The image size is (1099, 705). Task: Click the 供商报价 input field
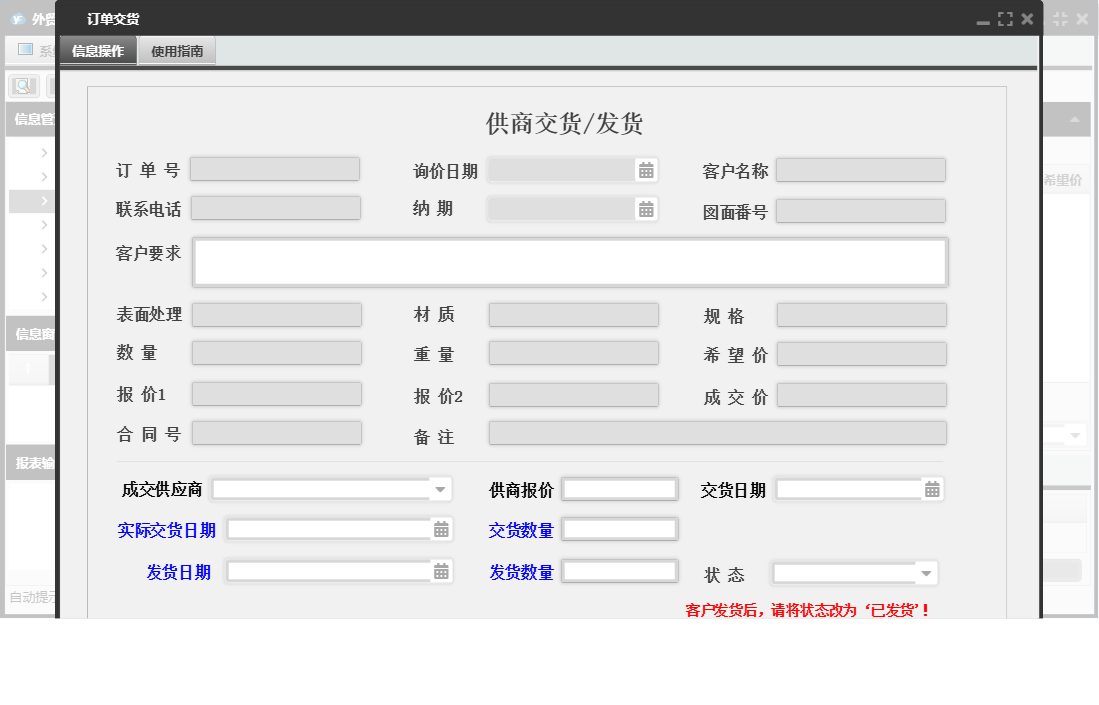tap(618, 489)
